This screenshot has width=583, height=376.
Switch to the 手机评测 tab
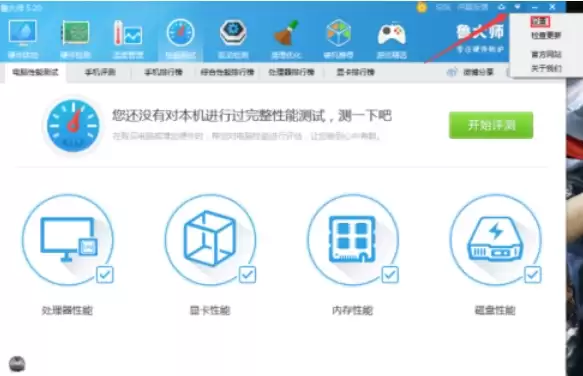(100, 72)
